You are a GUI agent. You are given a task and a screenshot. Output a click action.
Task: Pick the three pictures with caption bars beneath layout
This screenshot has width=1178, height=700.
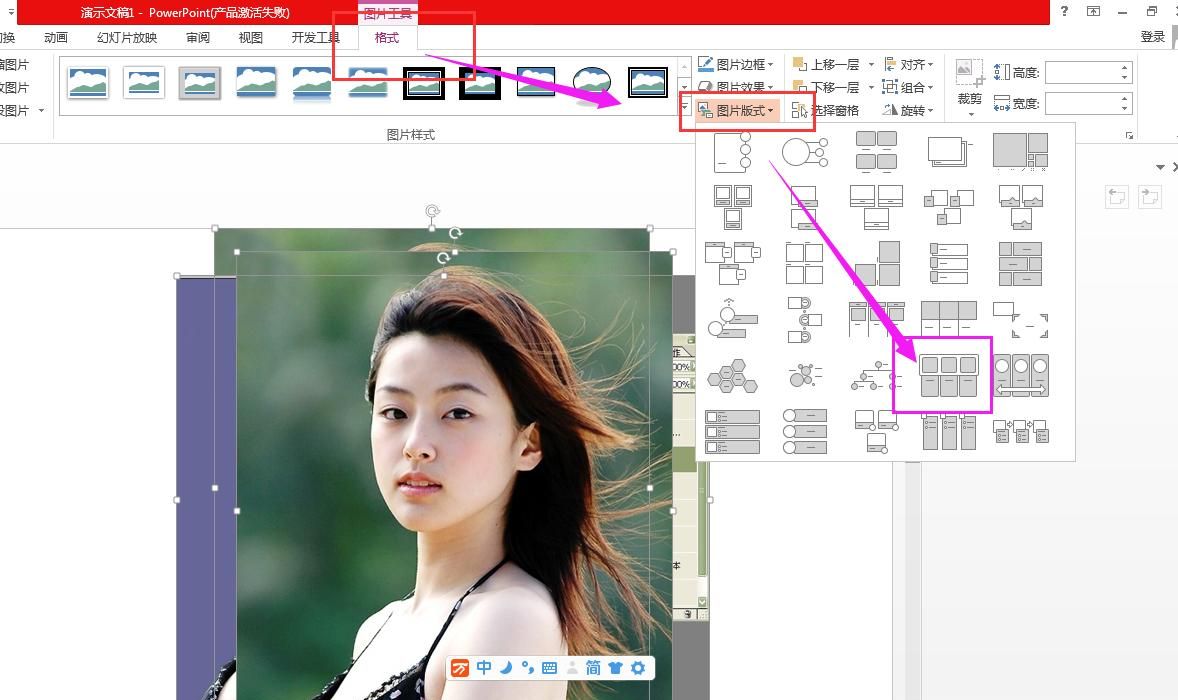(876, 207)
